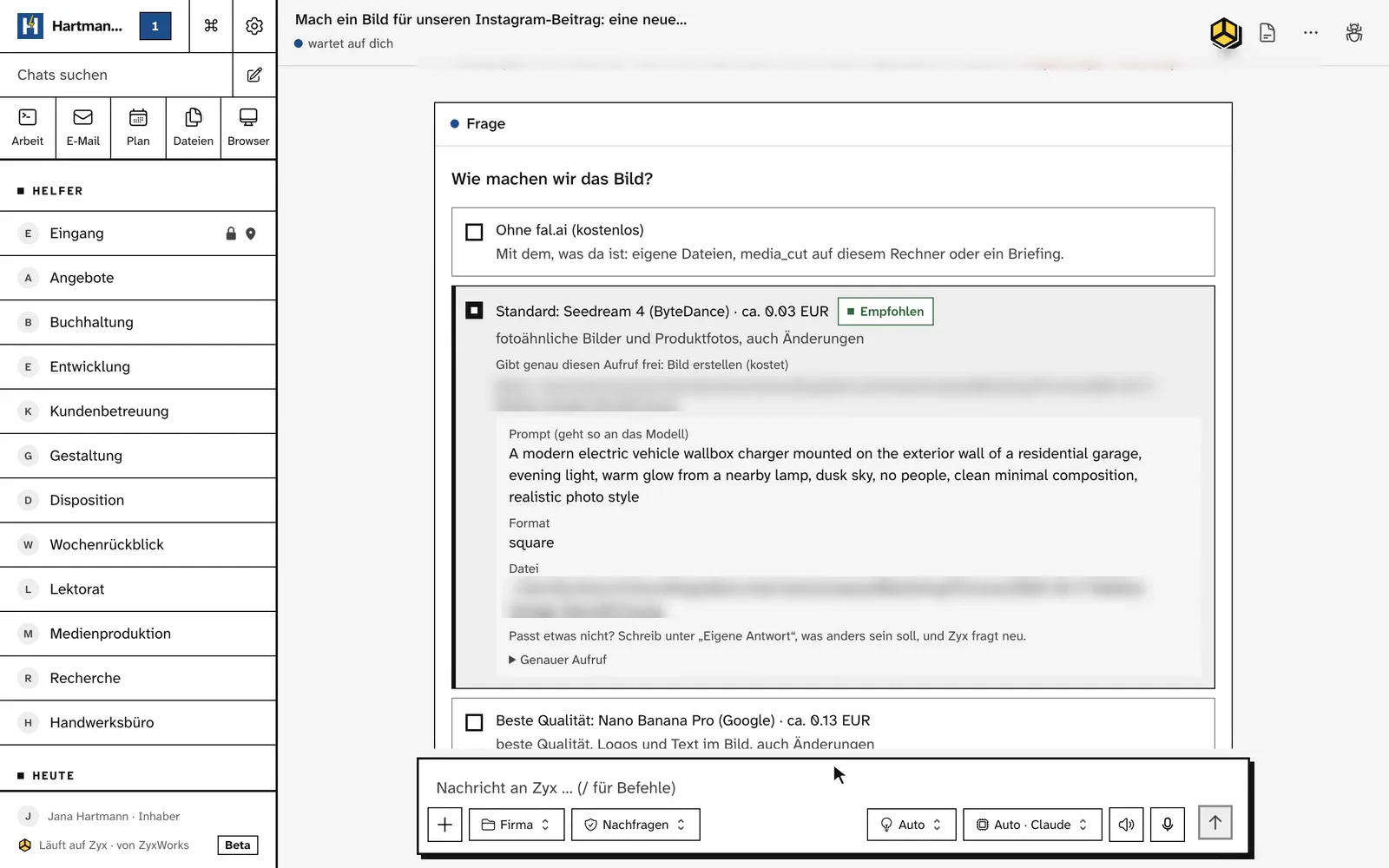Open the Gestaltung helper

point(138,456)
